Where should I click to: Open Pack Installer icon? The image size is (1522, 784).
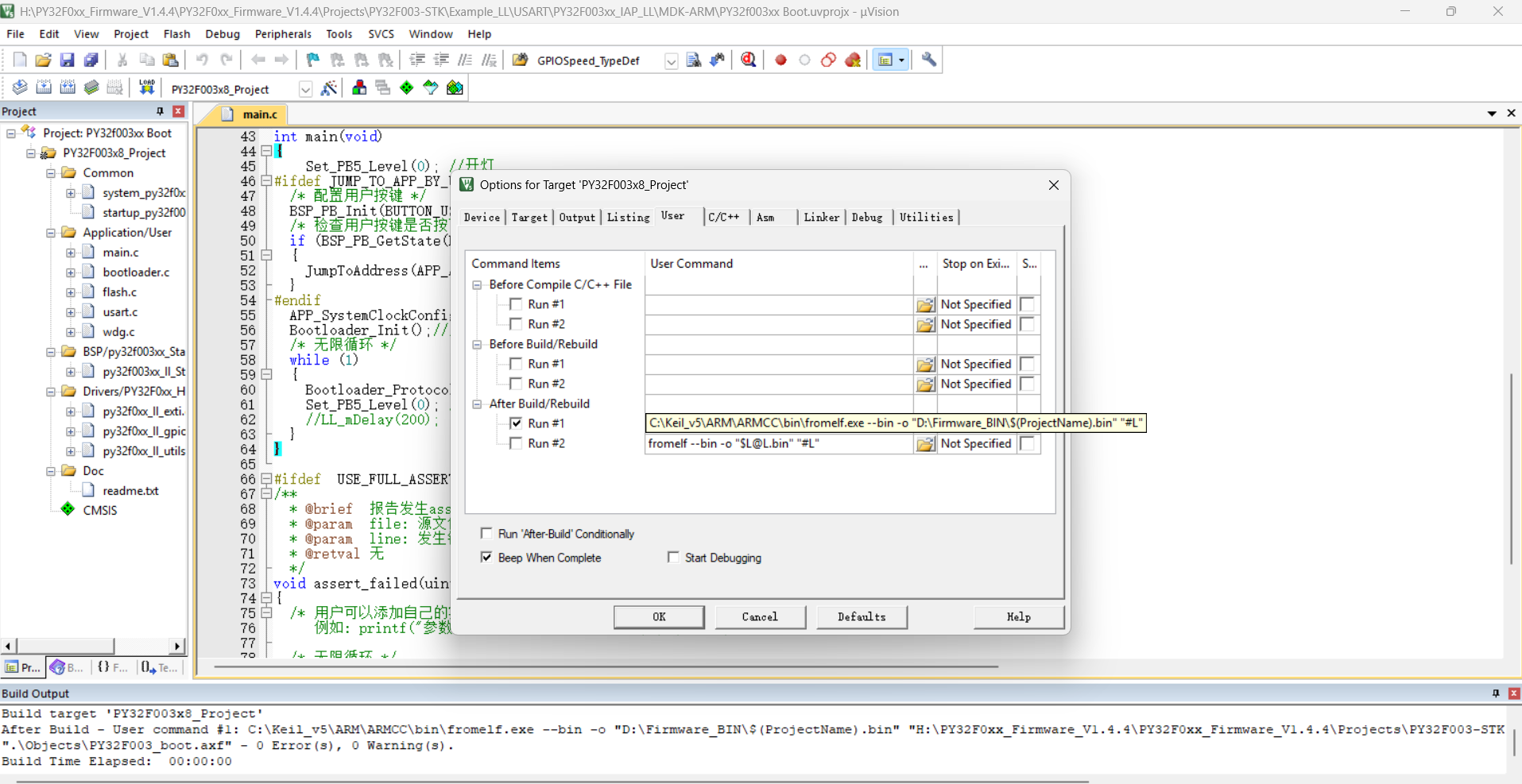pyautogui.click(x=455, y=87)
